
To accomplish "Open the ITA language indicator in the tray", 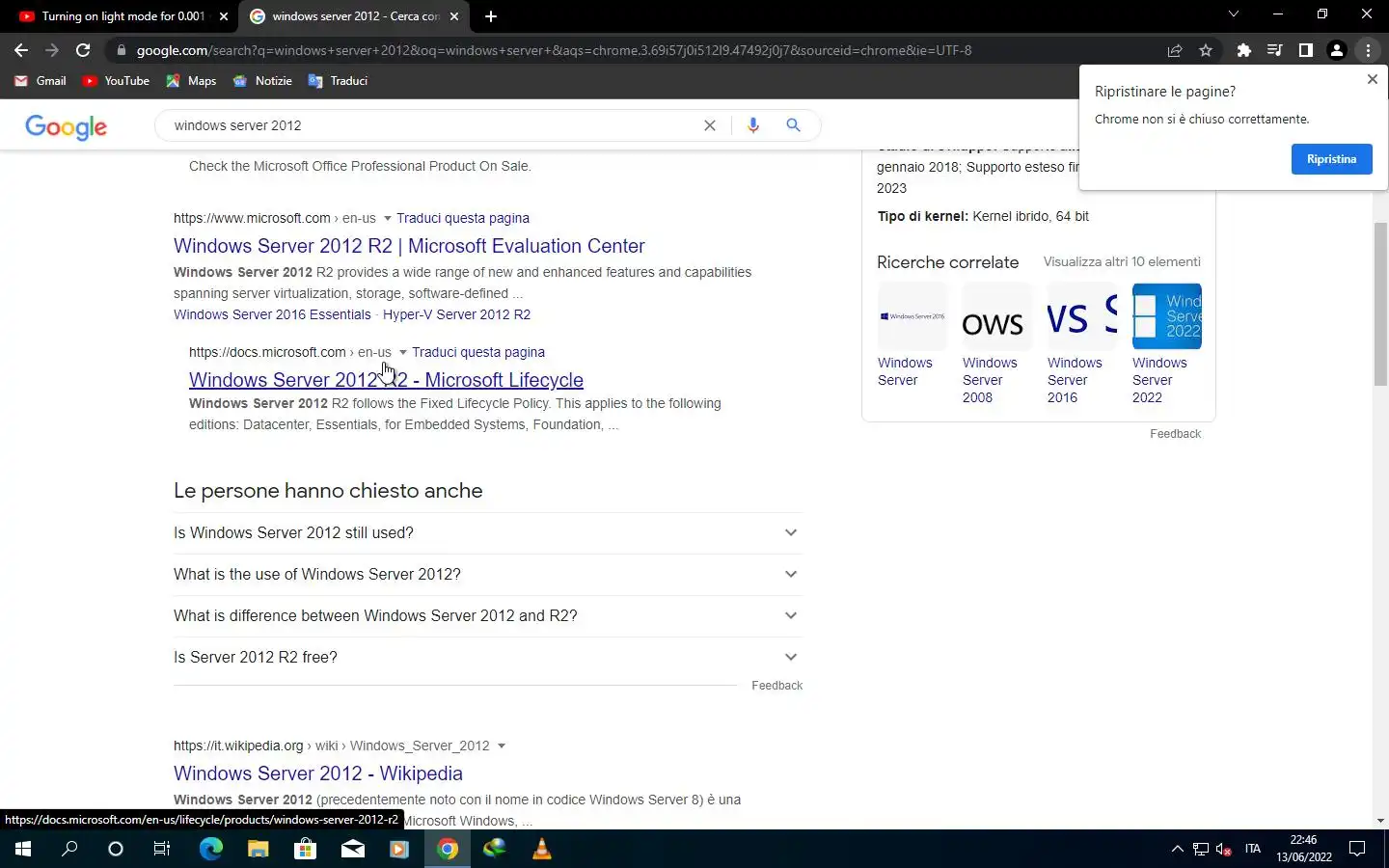I will point(1252,849).
